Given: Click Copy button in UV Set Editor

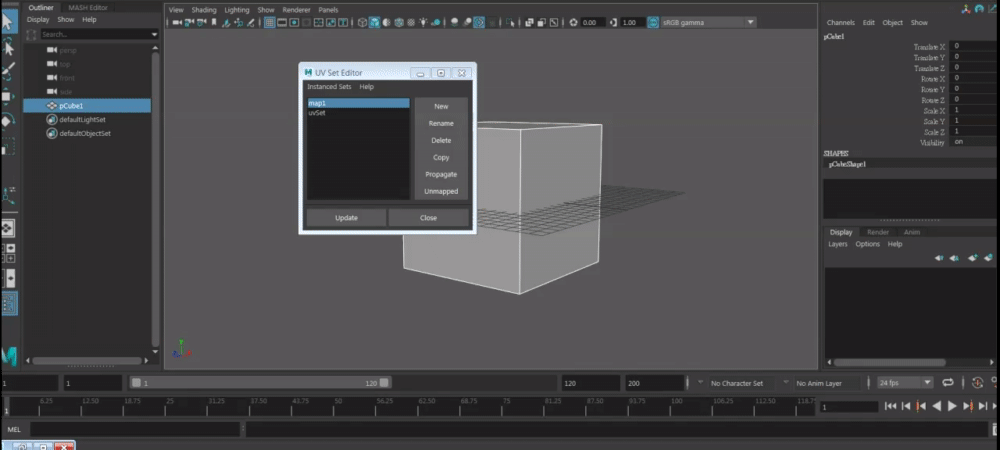Looking at the screenshot, I should 441,157.
